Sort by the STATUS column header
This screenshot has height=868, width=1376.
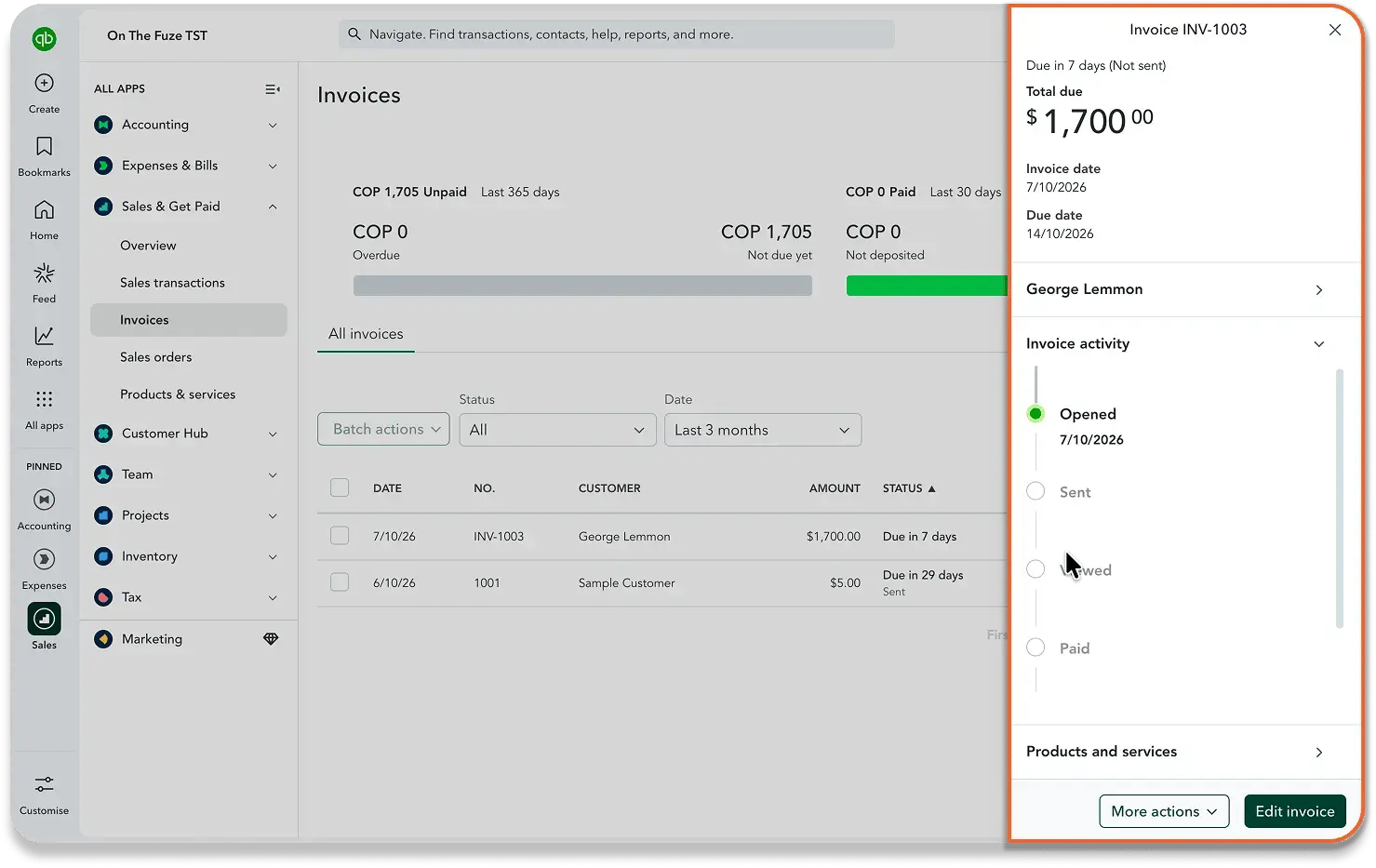click(909, 488)
